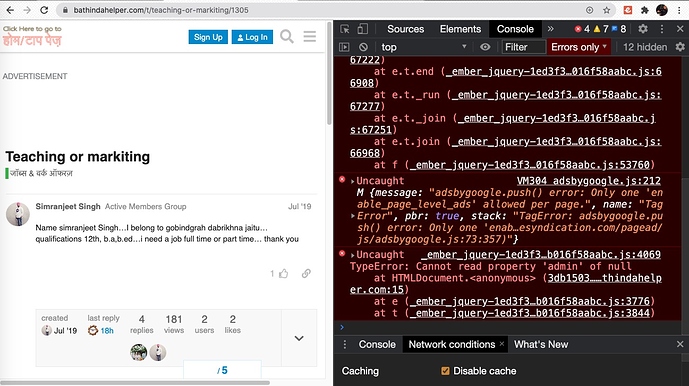
Task: Click the console prompt input line
Action: point(510,327)
